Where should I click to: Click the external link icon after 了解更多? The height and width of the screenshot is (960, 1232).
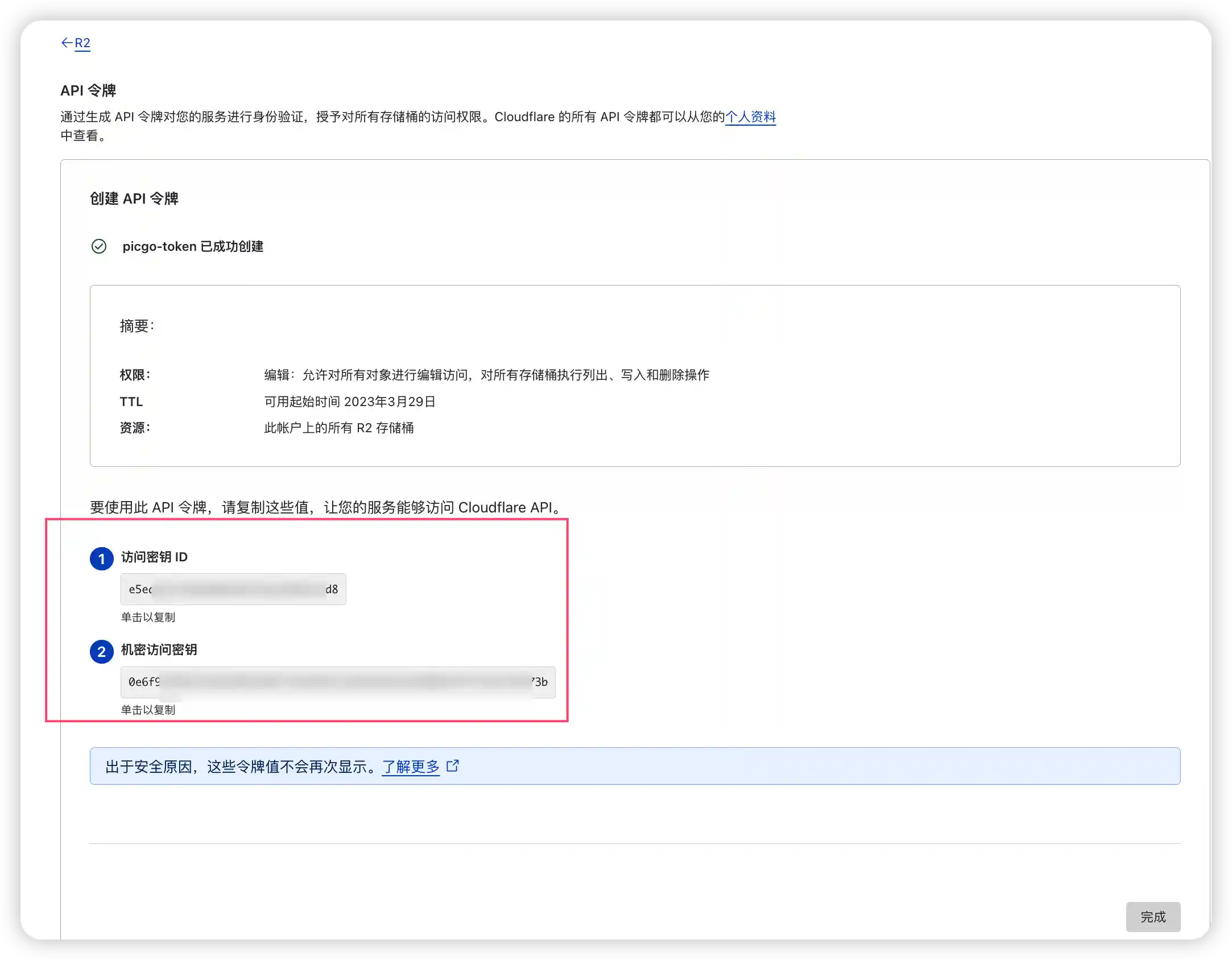[452, 766]
